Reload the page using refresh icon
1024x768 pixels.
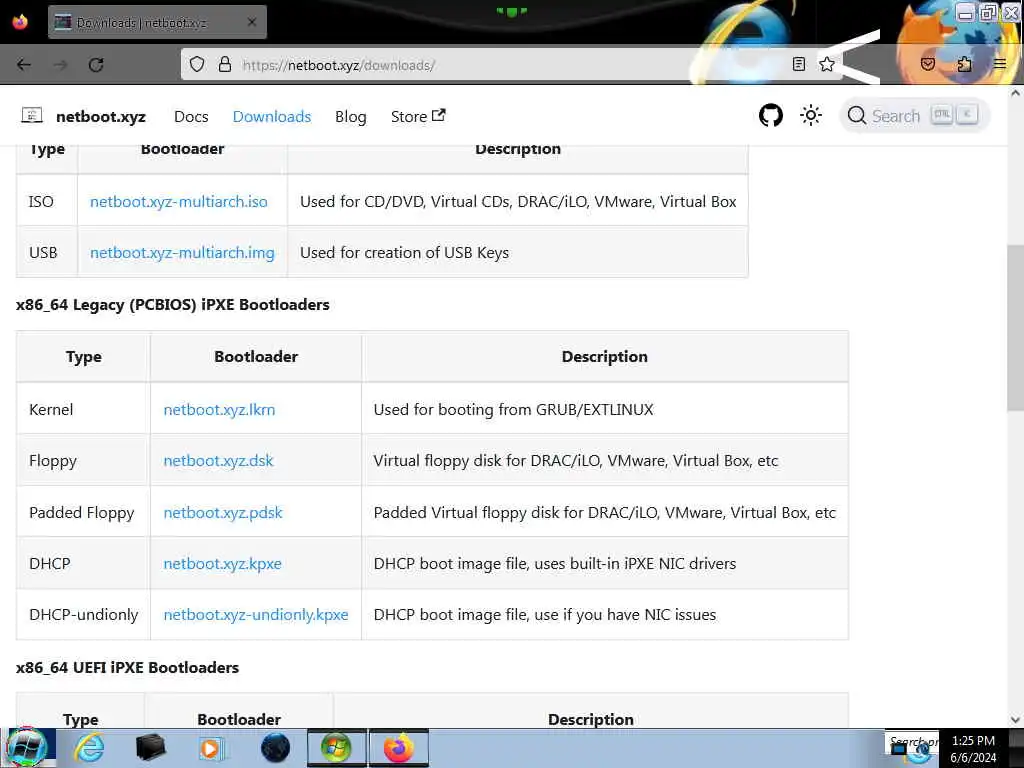coord(96,65)
